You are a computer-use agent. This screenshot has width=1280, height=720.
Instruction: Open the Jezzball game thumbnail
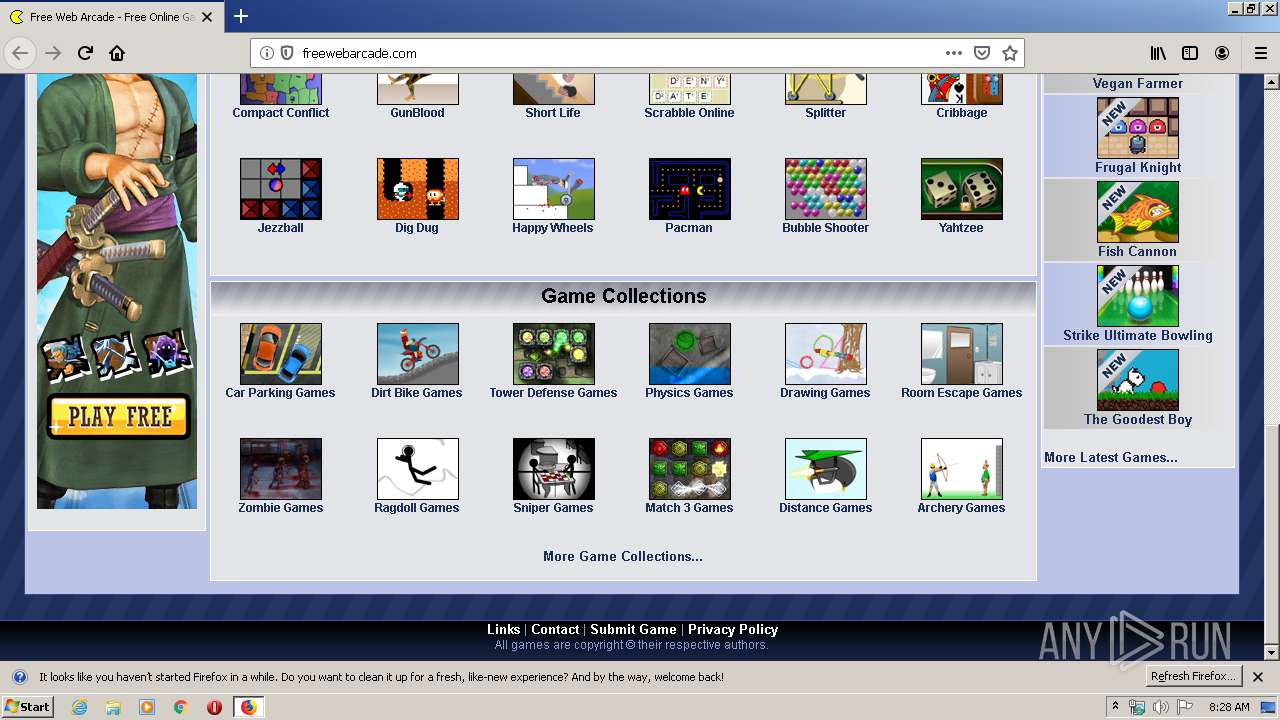click(281, 189)
